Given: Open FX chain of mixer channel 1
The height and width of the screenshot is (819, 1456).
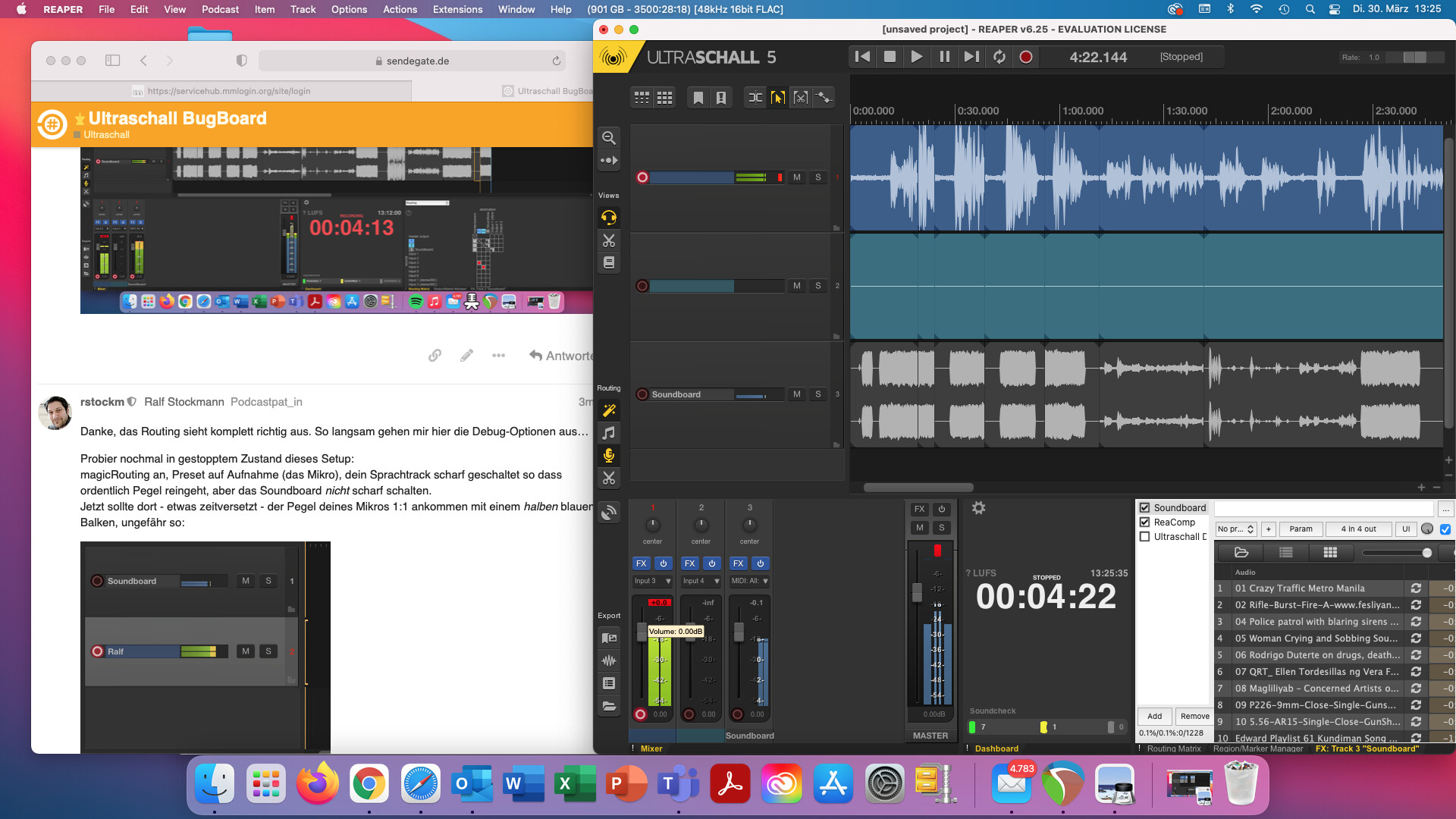Looking at the screenshot, I should pos(642,563).
